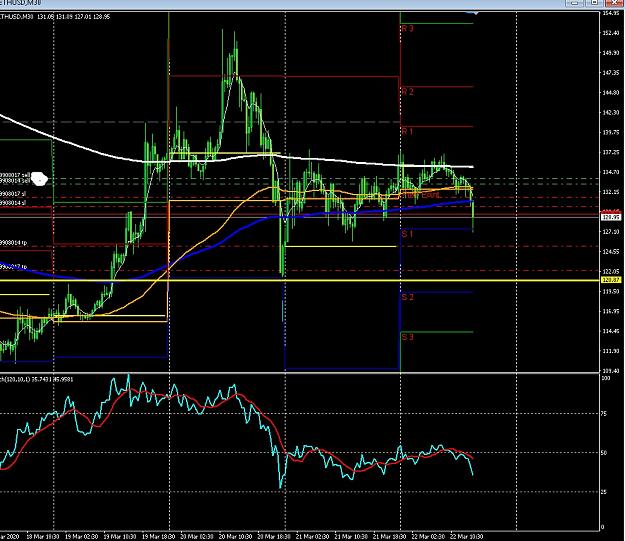Viewport: 625px width, 541px height.
Task: Select the S 3 support label
Action: point(407,337)
